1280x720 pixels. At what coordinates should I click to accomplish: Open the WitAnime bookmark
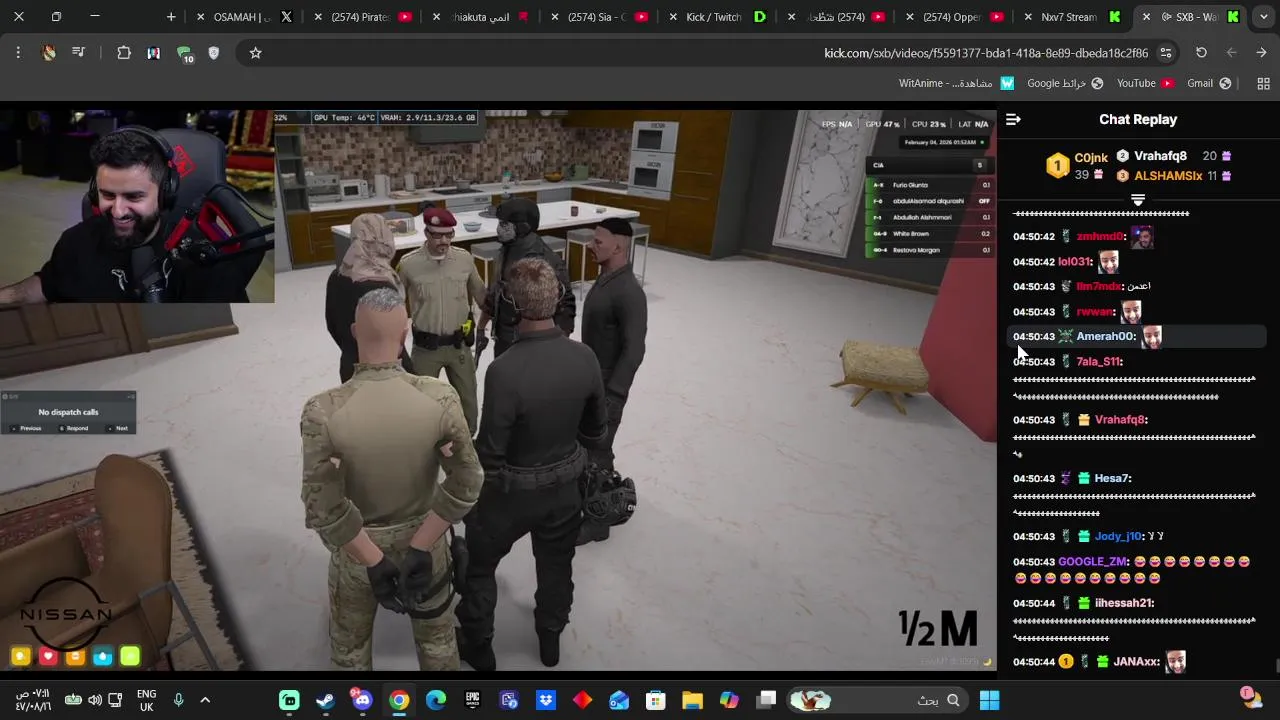(956, 83)
